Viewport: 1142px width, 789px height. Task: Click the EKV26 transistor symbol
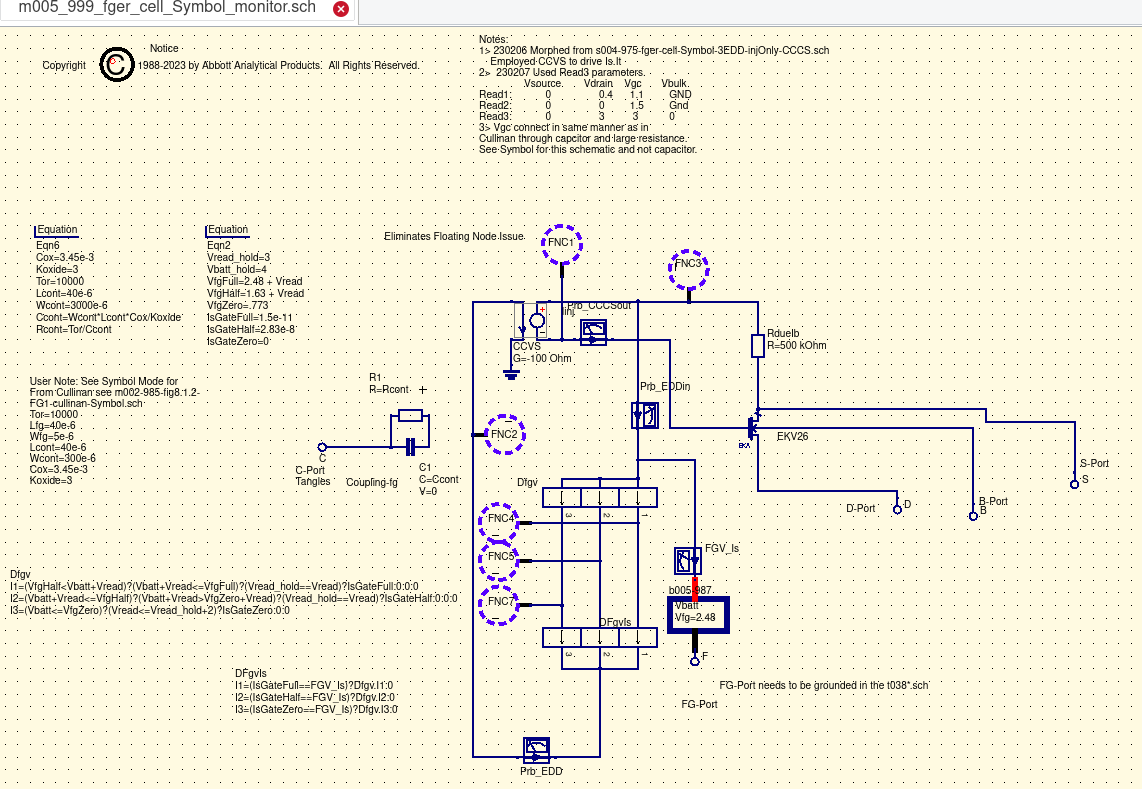click(x=754, y=427)
